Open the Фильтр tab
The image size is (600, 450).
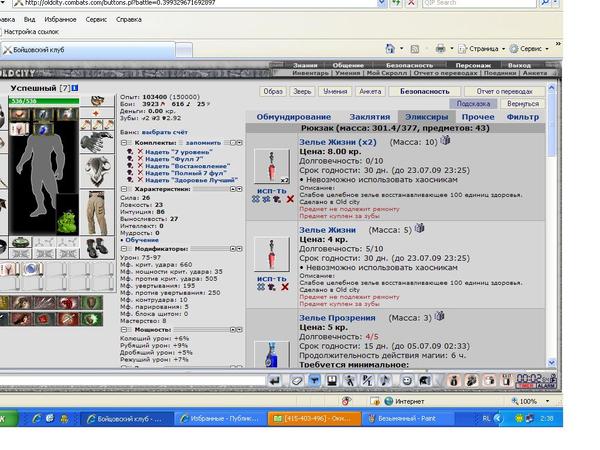(x=523, y=117)
